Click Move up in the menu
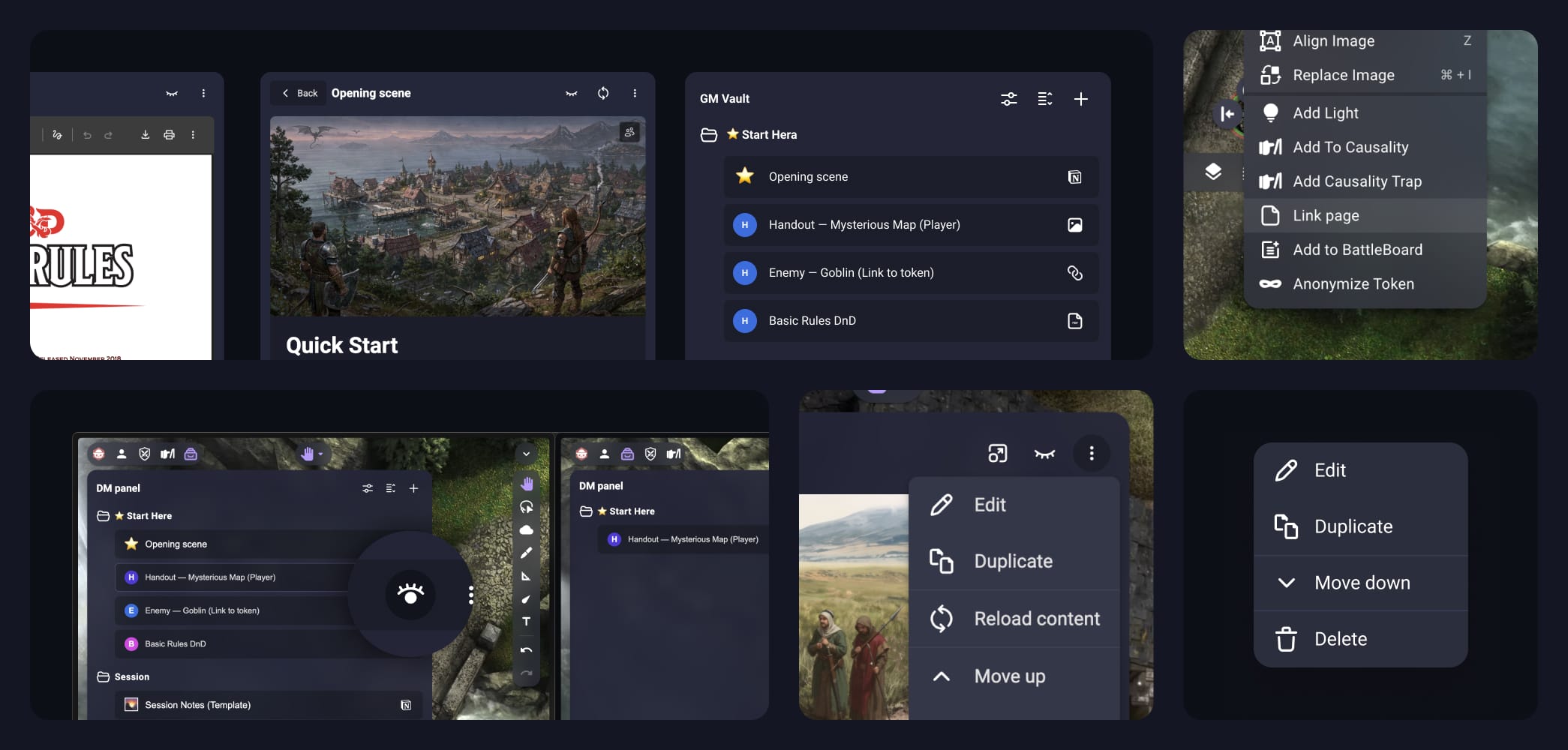This screenshot has width=1568, height=750. [1014, 676]
